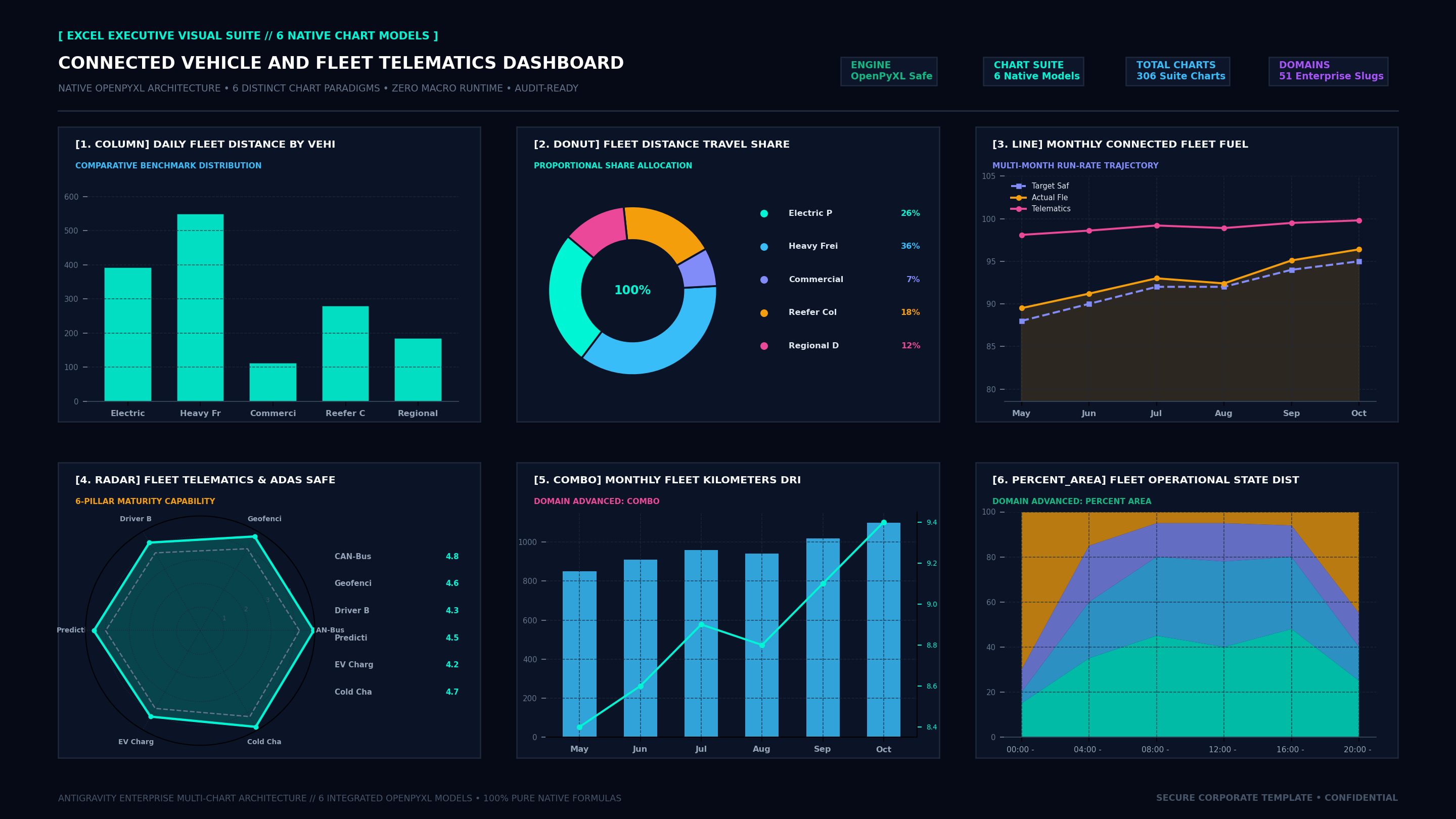Click the DOMAINS 51 Enterprise Slugs badge
Viewport: 1456px width, 819px height.
click(1328, 71)
